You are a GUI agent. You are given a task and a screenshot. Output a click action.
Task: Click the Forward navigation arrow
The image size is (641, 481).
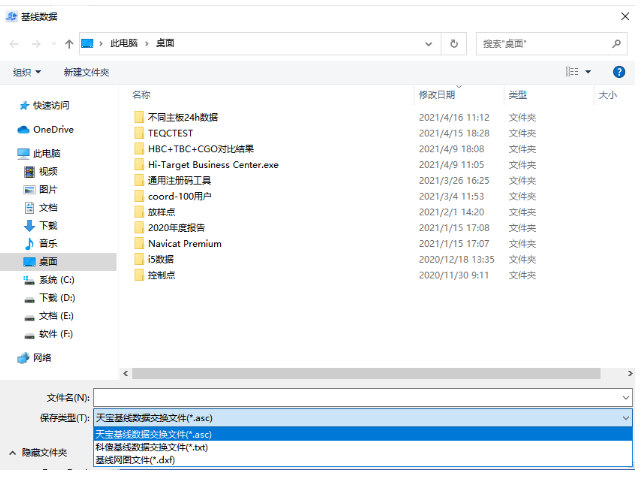click(36, 44)
